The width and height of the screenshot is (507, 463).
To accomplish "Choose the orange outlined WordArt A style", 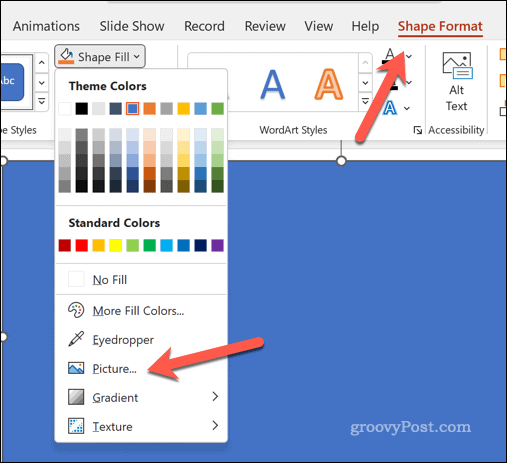I will click(x=329, y=84).
